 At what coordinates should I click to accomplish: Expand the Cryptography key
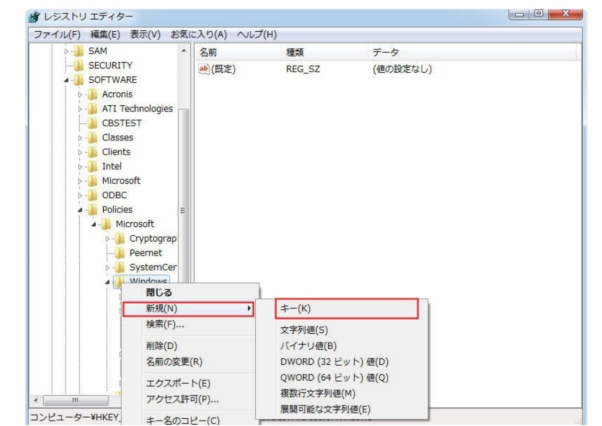tap(108, 239)
